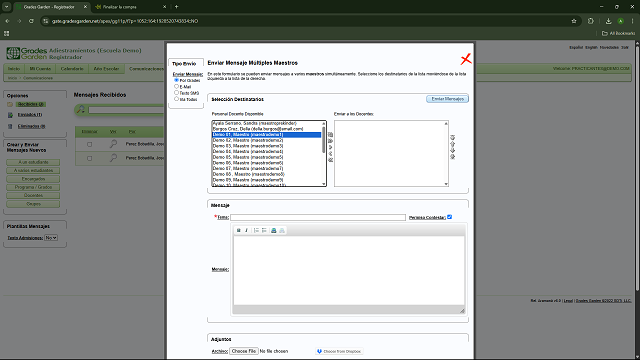The width and height of the screenshot is (640, 360).
Task: Click the search magnifier icon under Mensajes Recibidos
Action: 81,109
